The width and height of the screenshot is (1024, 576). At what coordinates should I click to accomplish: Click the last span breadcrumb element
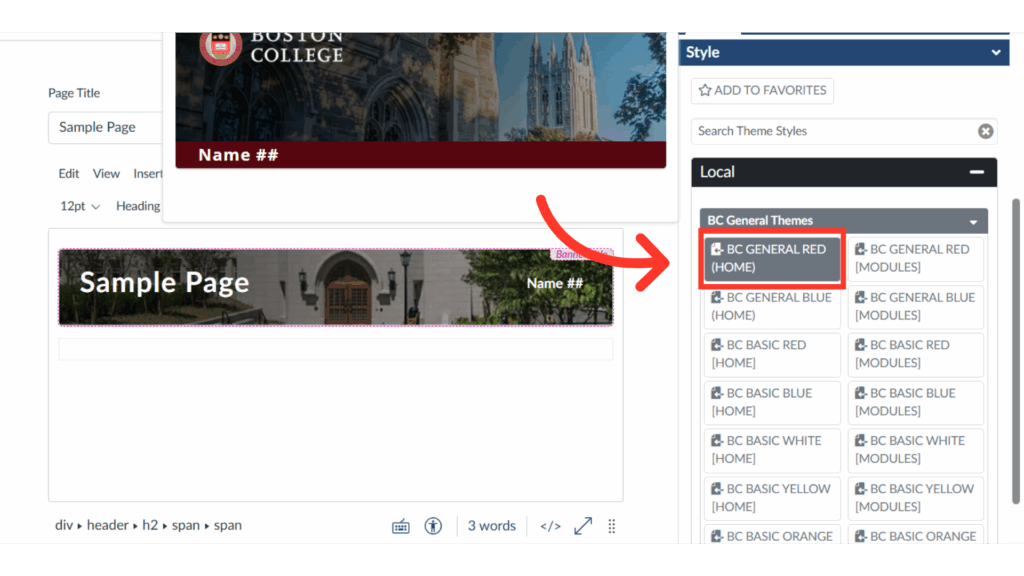coord(228,525)
